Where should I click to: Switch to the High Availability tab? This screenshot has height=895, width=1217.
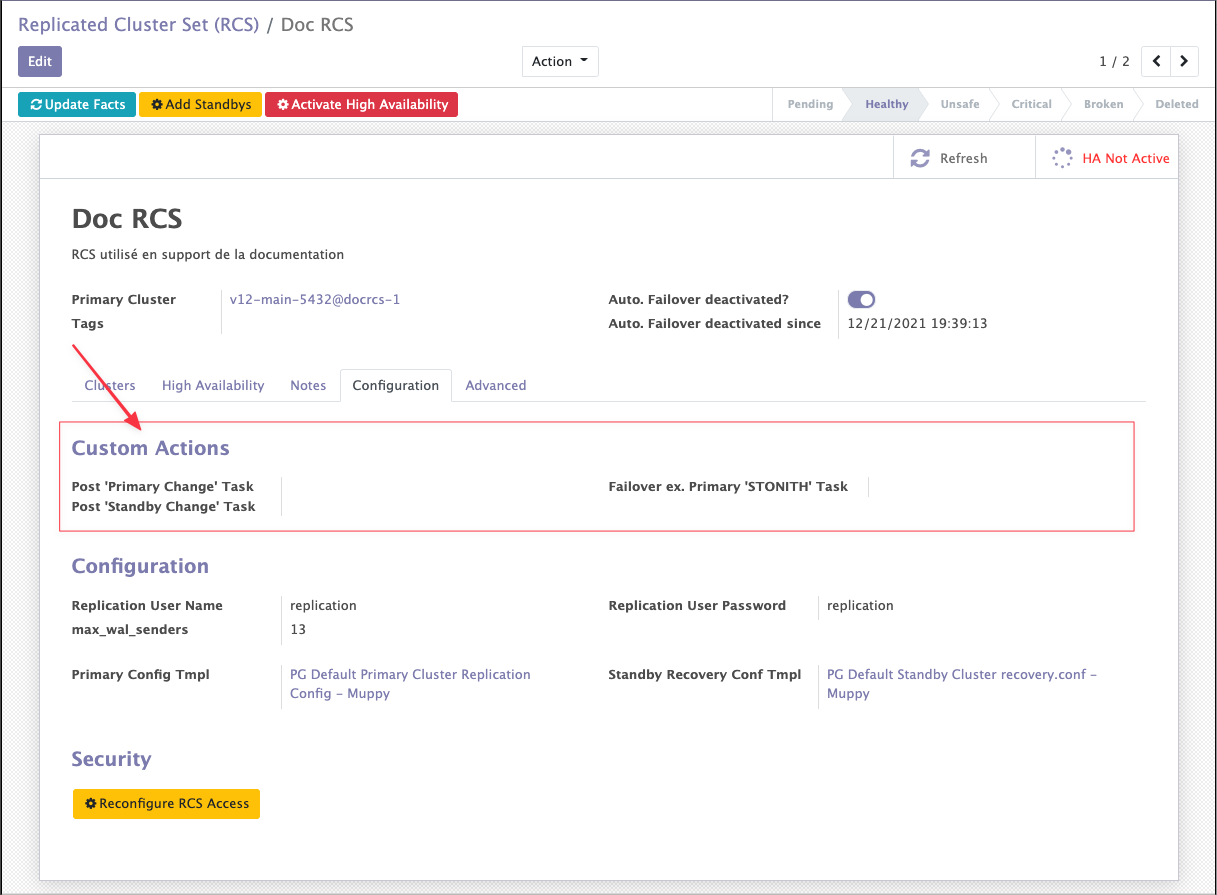pyautogui.click(x=213, y=385)
